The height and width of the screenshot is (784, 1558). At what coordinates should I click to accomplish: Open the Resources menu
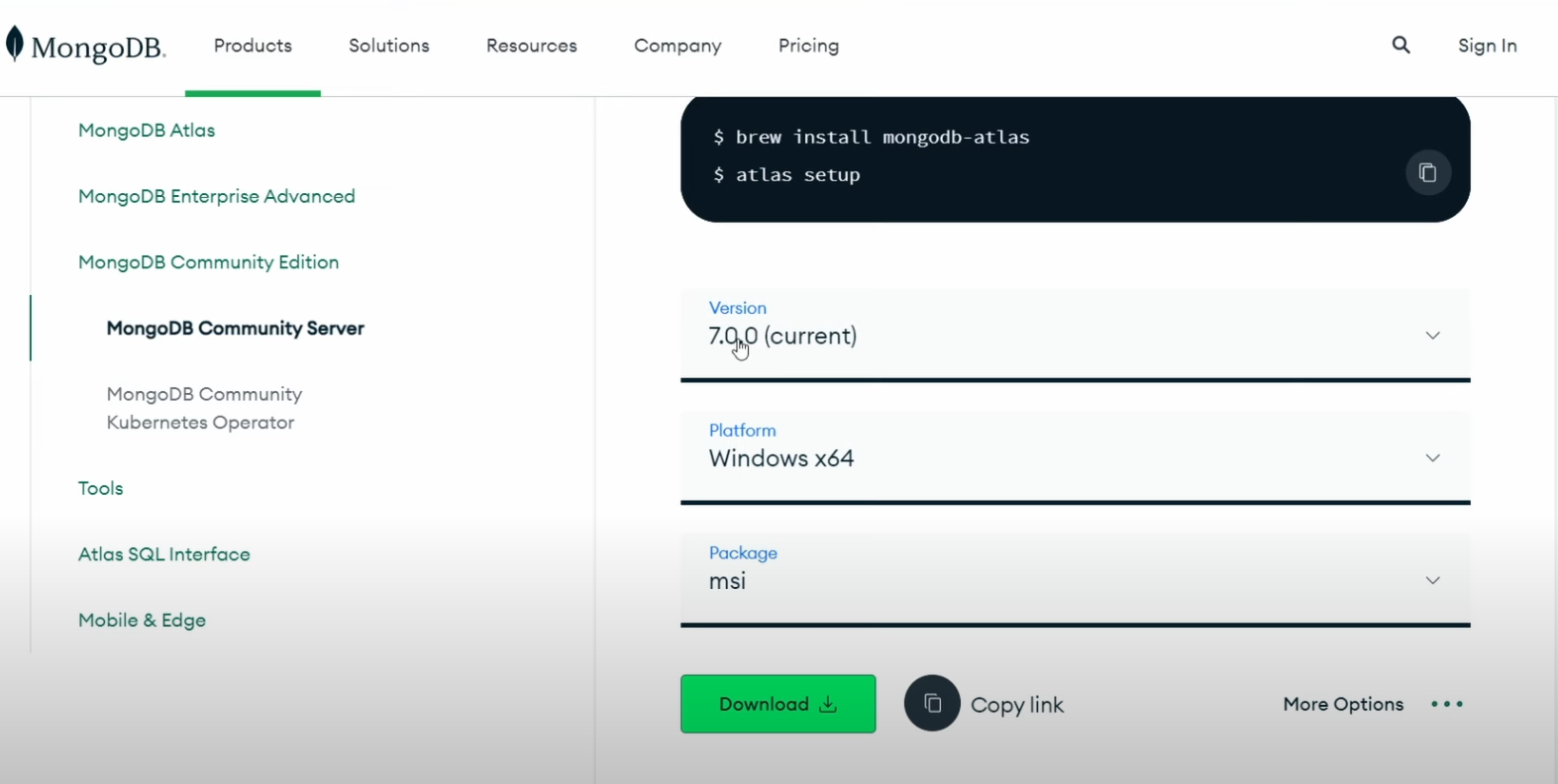[532, 46]
